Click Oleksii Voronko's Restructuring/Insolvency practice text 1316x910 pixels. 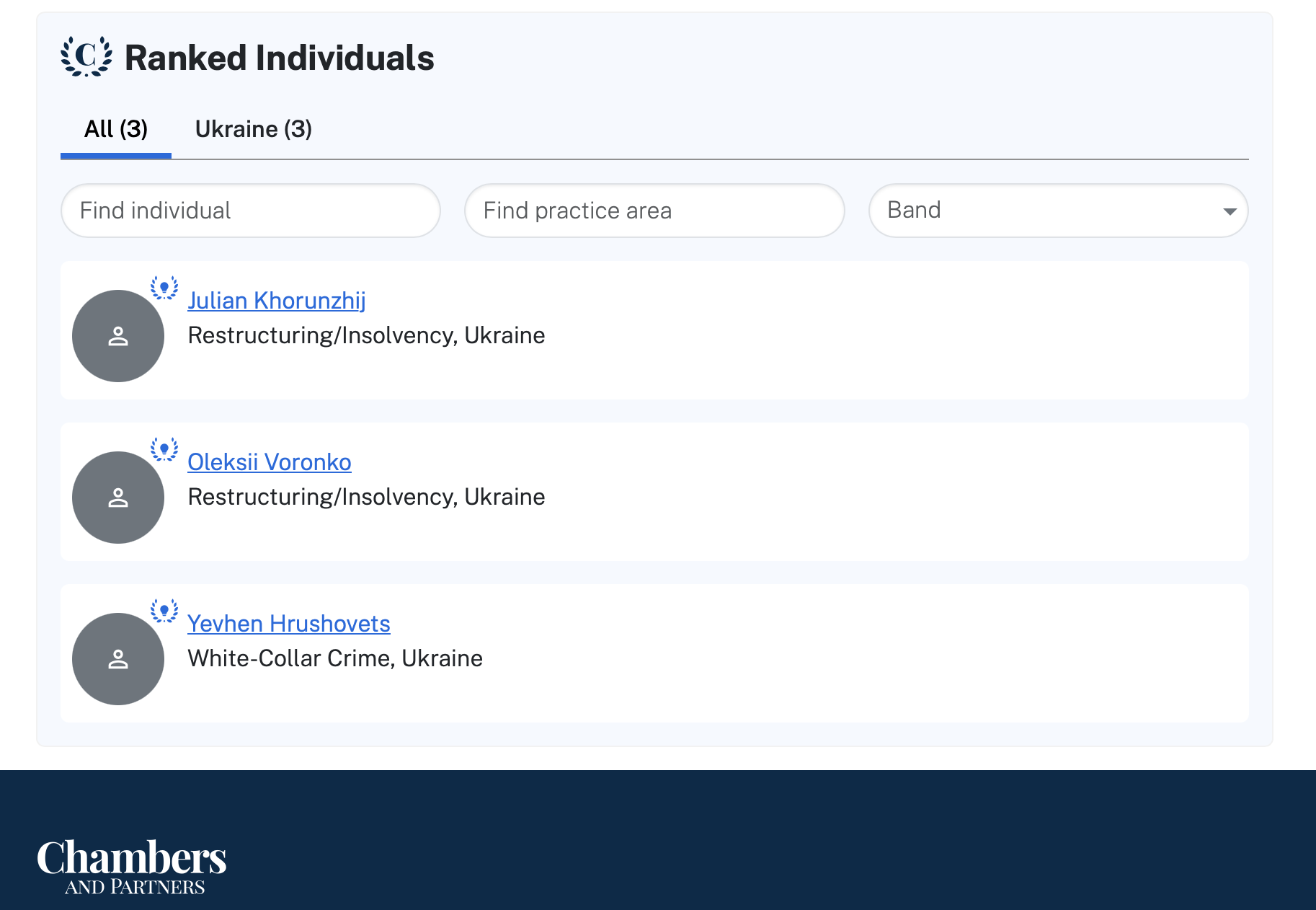click(x=366, y=497)
